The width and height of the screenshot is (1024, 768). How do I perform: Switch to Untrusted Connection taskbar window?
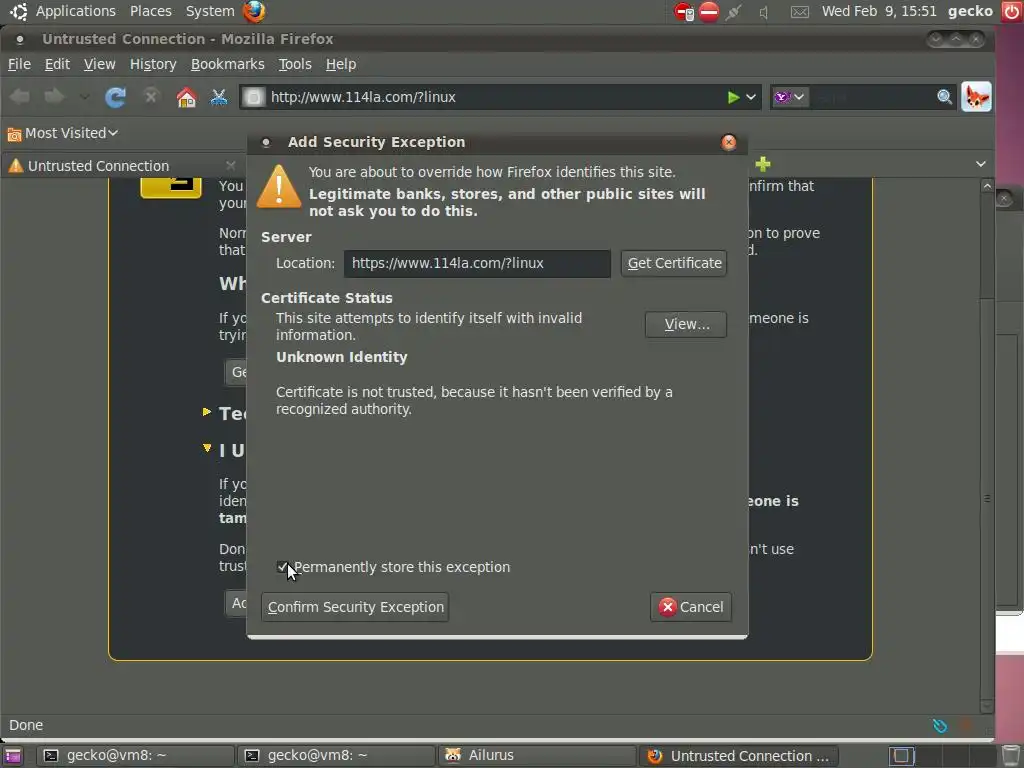(739, 756)
